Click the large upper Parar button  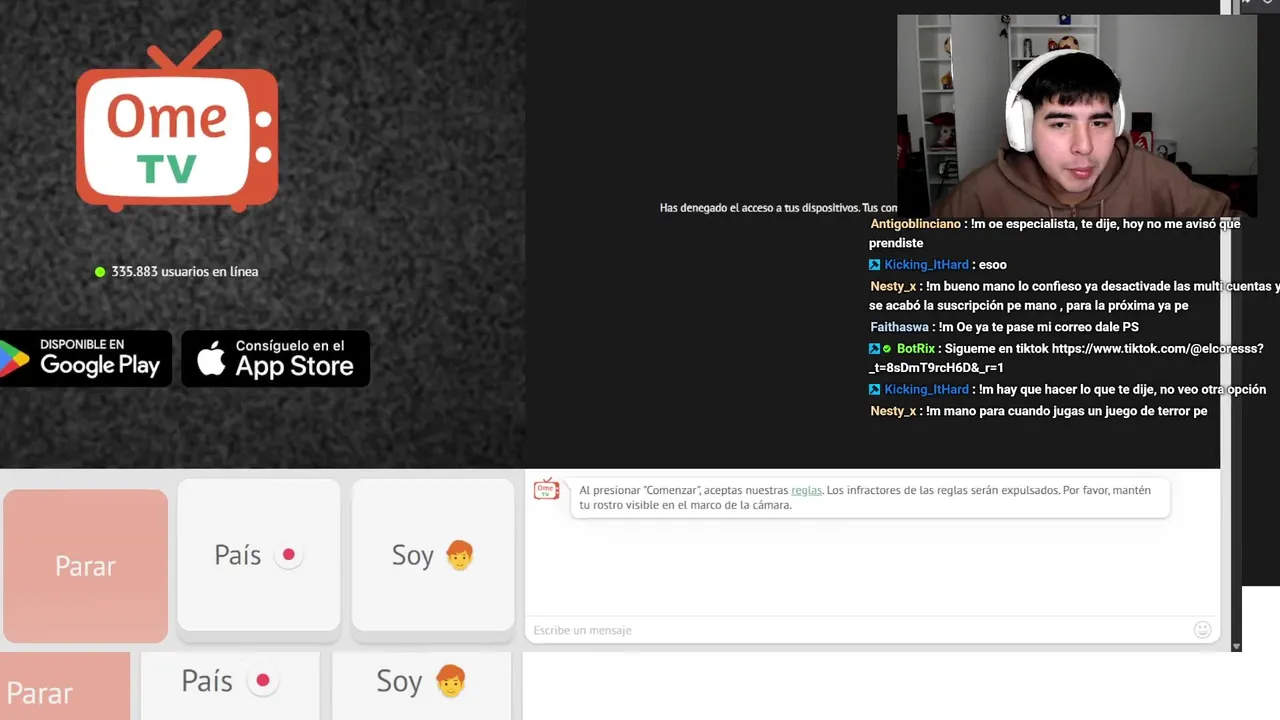[x=85, y=566]
